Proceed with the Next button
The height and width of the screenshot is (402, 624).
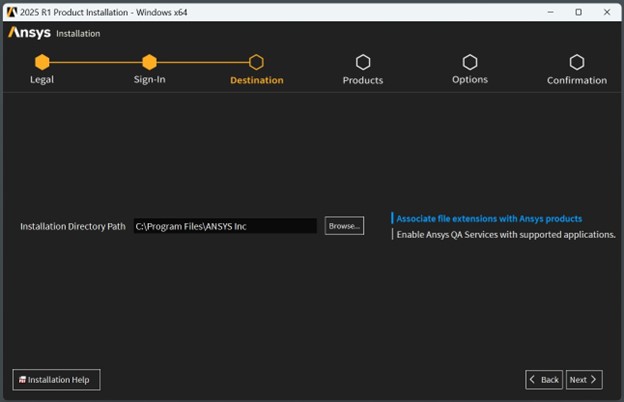point(584,380)
